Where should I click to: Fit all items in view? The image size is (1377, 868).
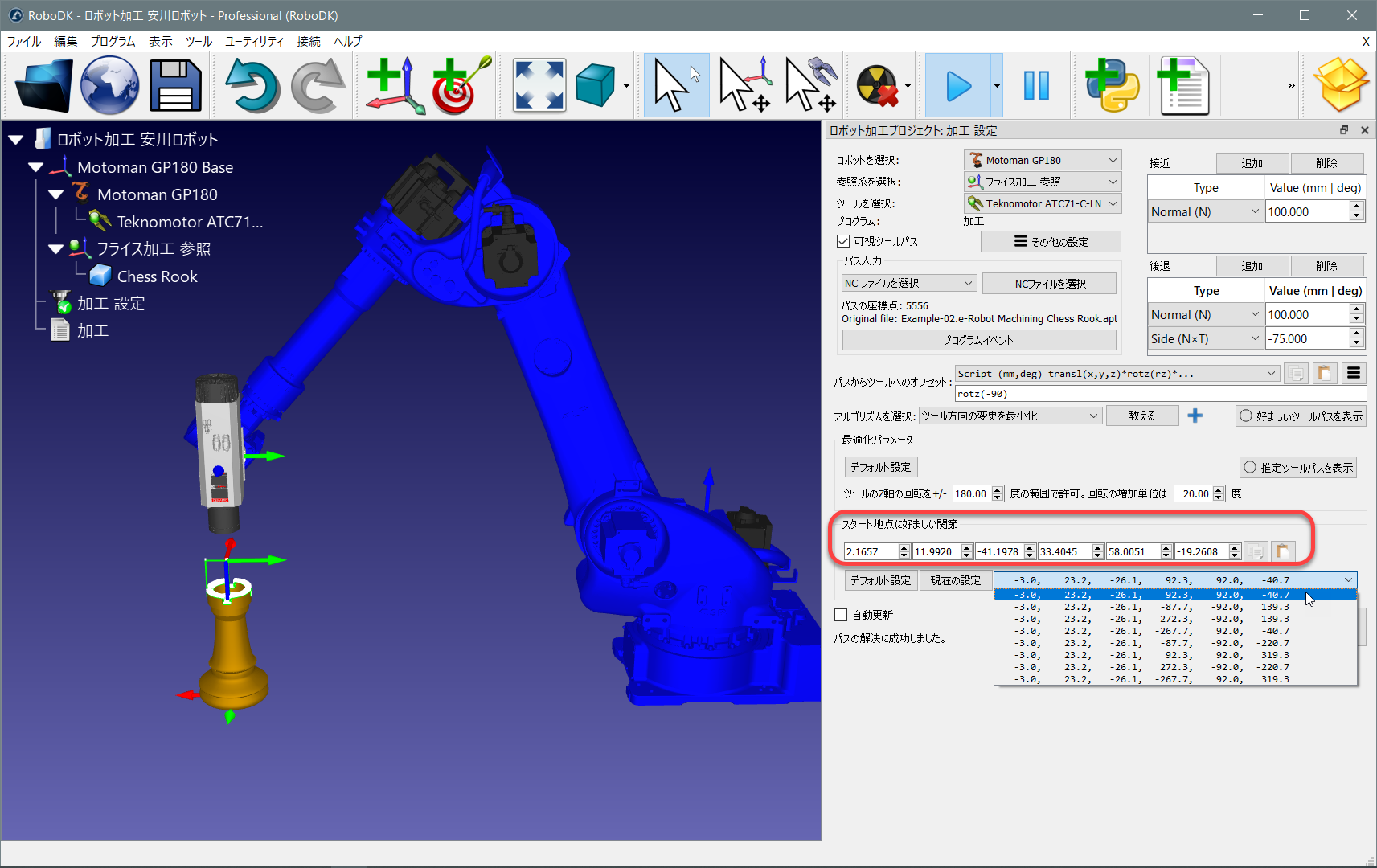click(539, 86)
